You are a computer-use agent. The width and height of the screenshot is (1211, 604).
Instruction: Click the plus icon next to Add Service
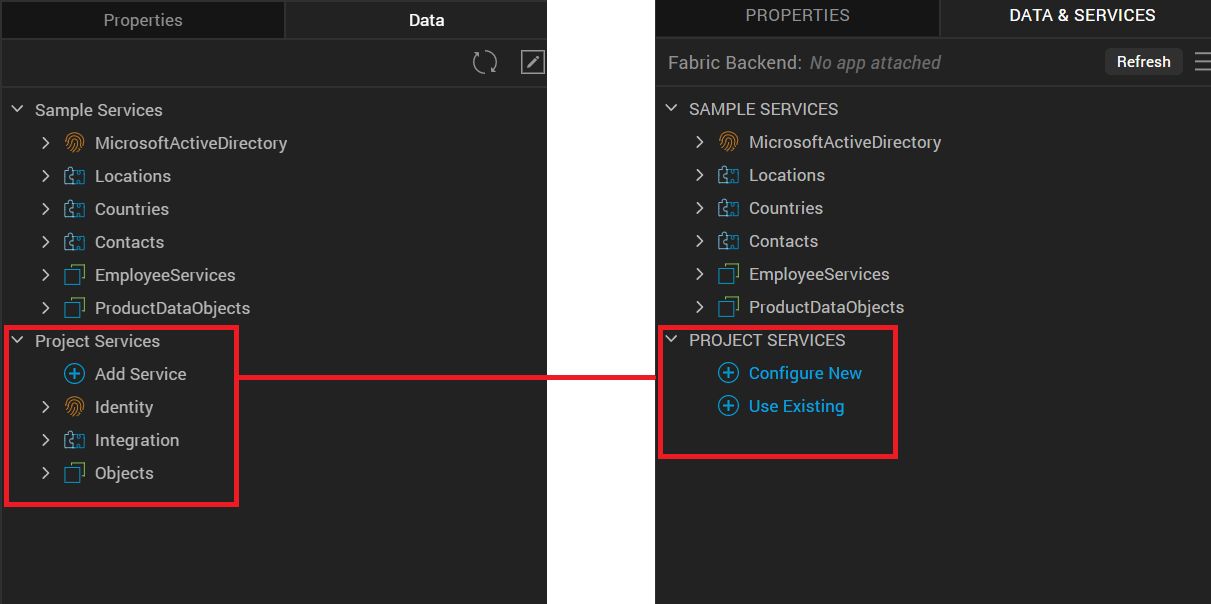coord(74,374)
